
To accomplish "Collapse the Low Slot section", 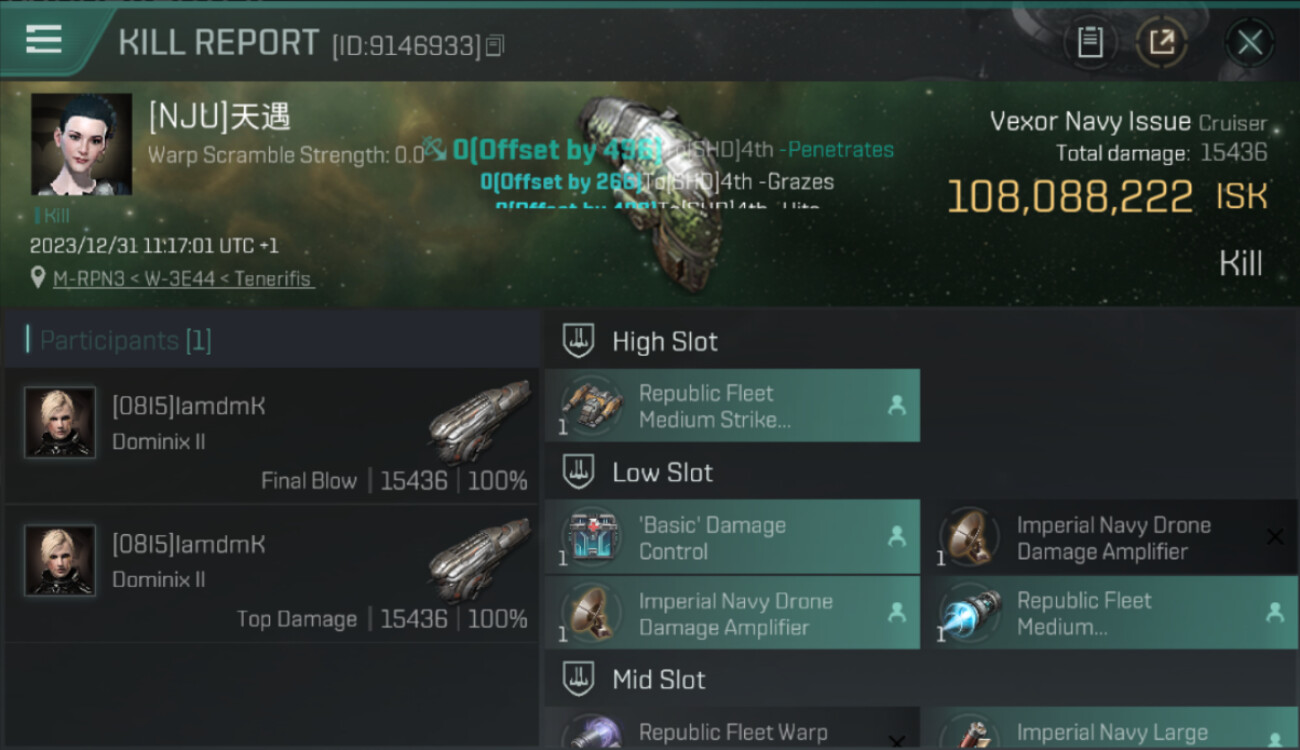I will 578,472.
